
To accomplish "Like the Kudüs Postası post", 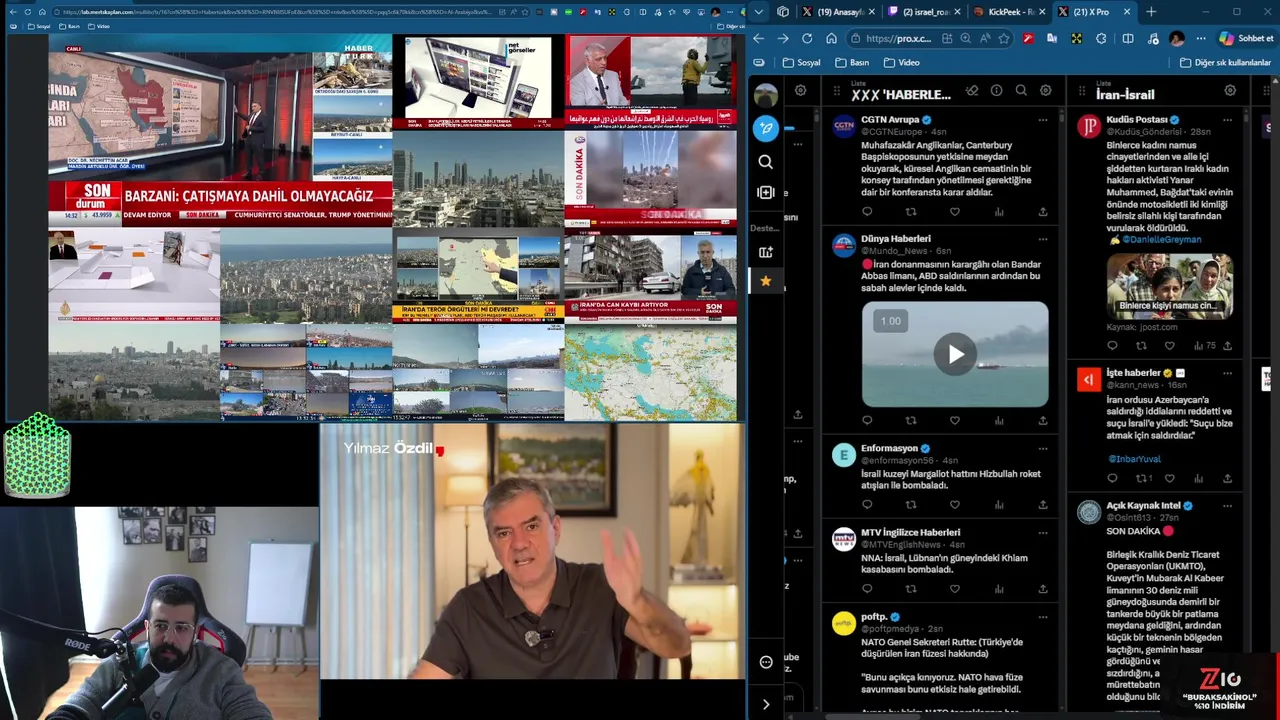I will pyautogui.click(x=1169, y=346).
